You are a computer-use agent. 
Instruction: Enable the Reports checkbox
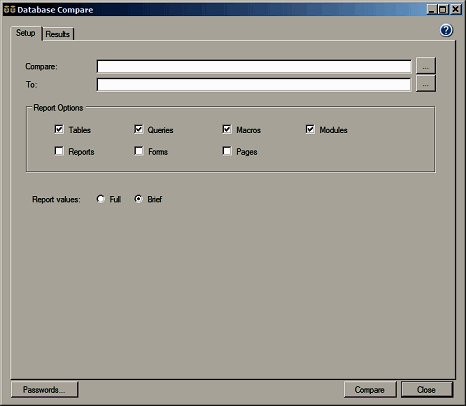click(59, 151)
